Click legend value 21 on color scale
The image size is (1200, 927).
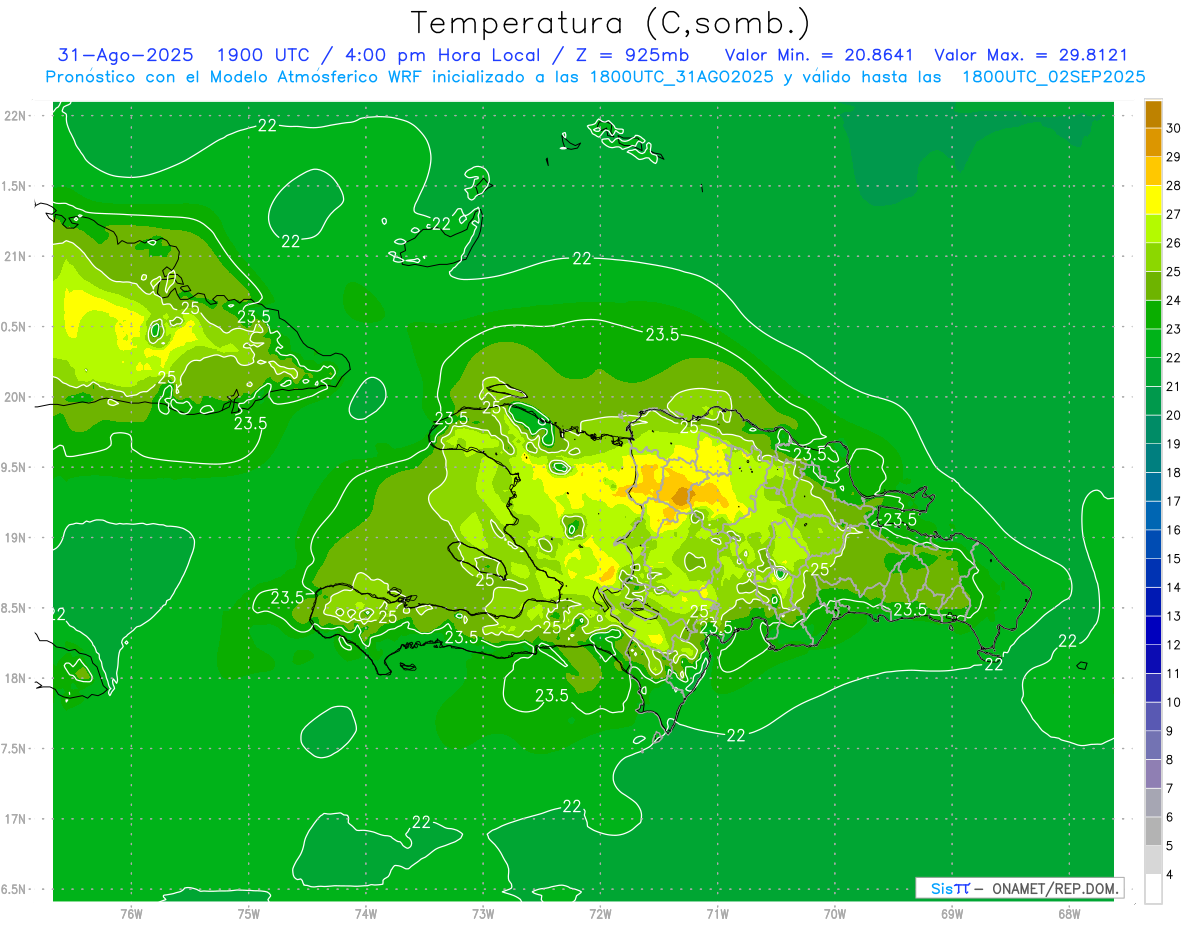[x=1175, y=387]
